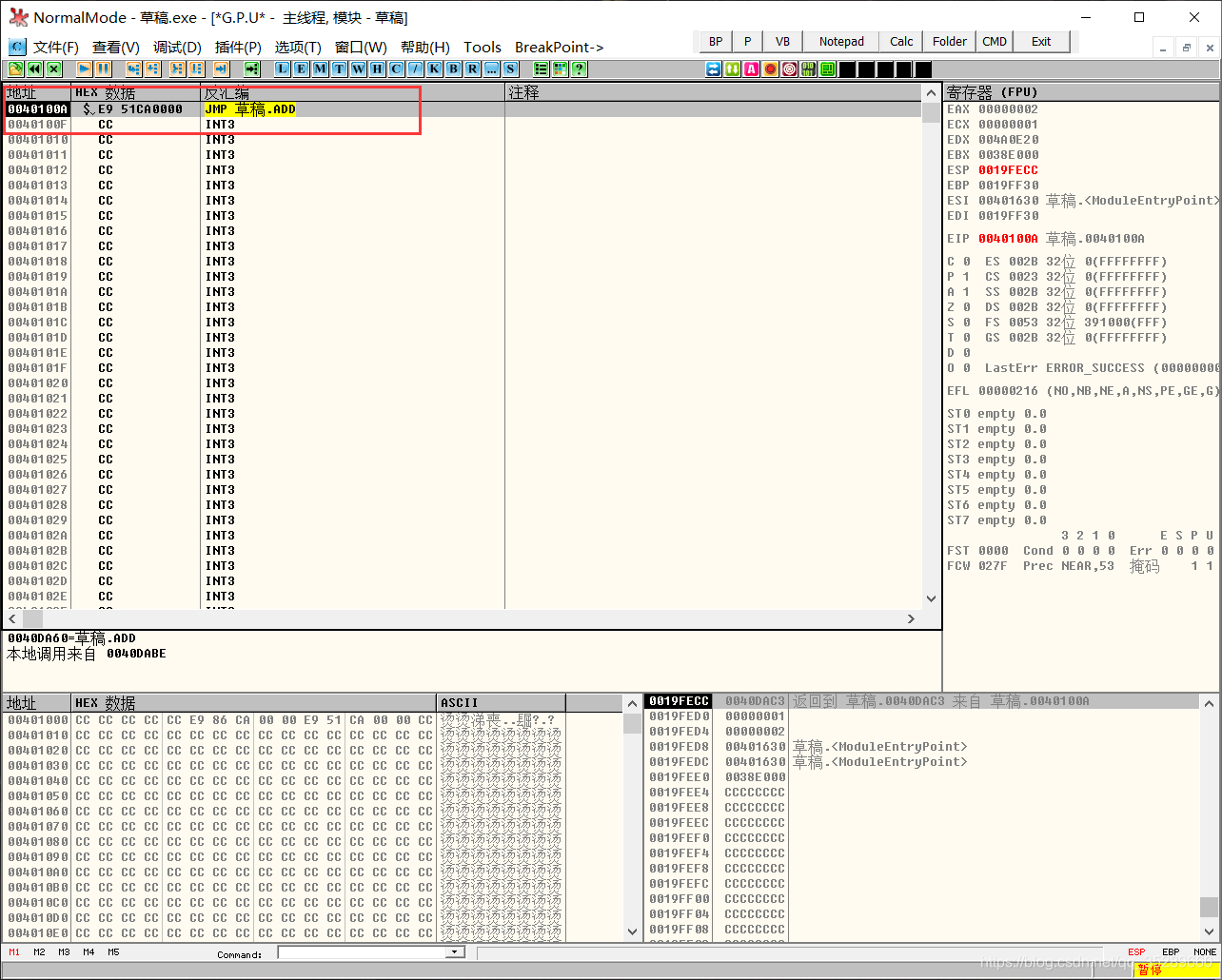
Task: Click the green window-layout plugin icon
Action: 828,69
